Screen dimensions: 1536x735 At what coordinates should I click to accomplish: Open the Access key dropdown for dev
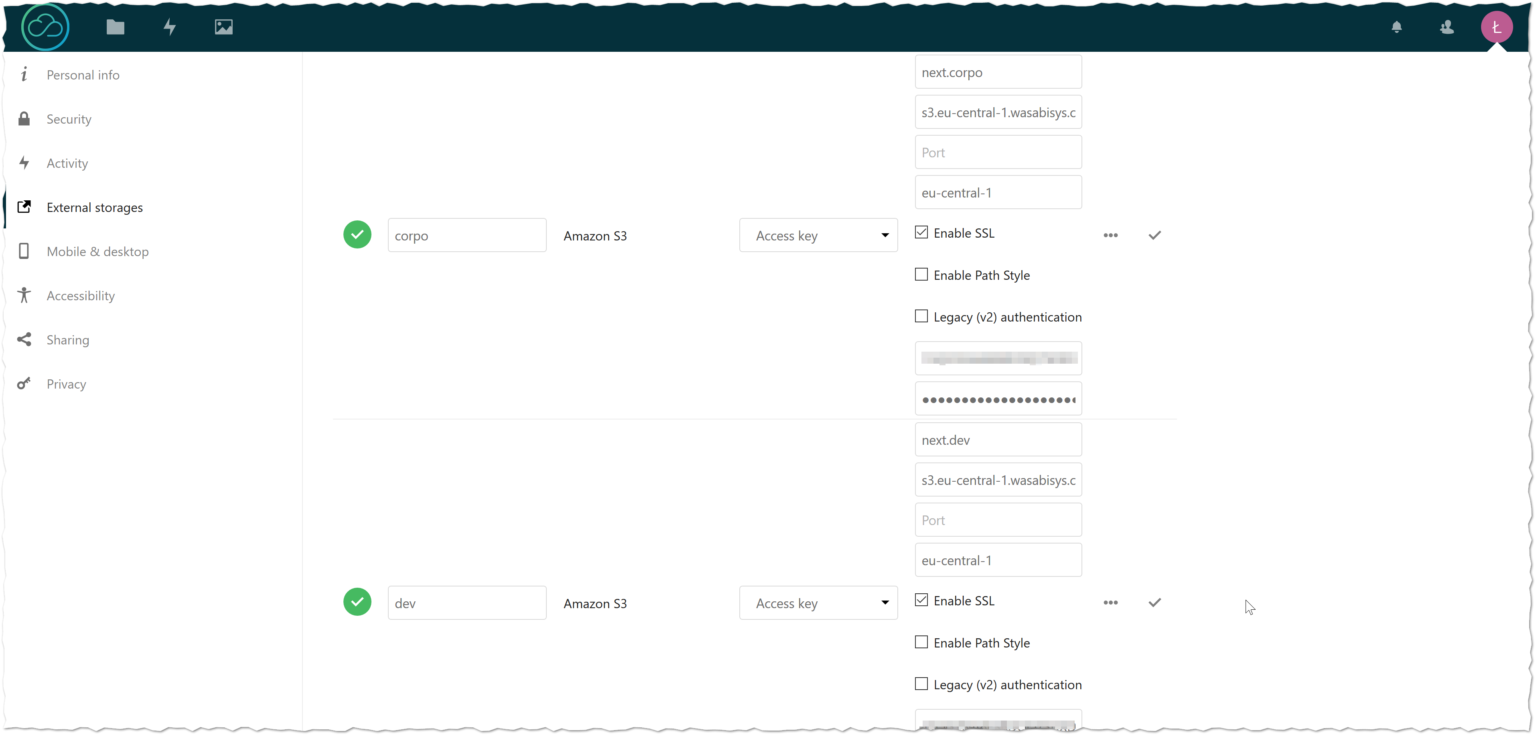pyautogui.click(x=818, y=602)
